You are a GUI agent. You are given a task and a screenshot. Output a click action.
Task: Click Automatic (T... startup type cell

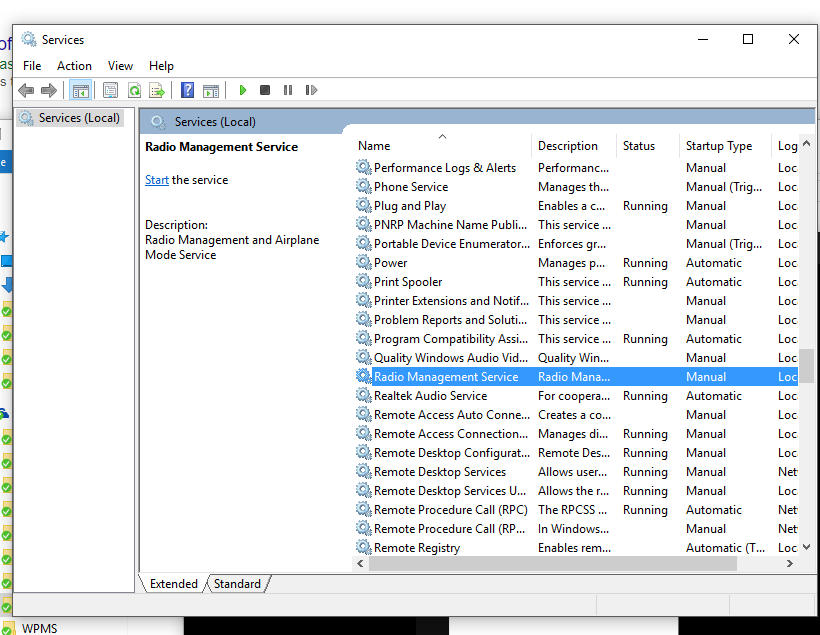pyautogui.click(x=725, y=548)
